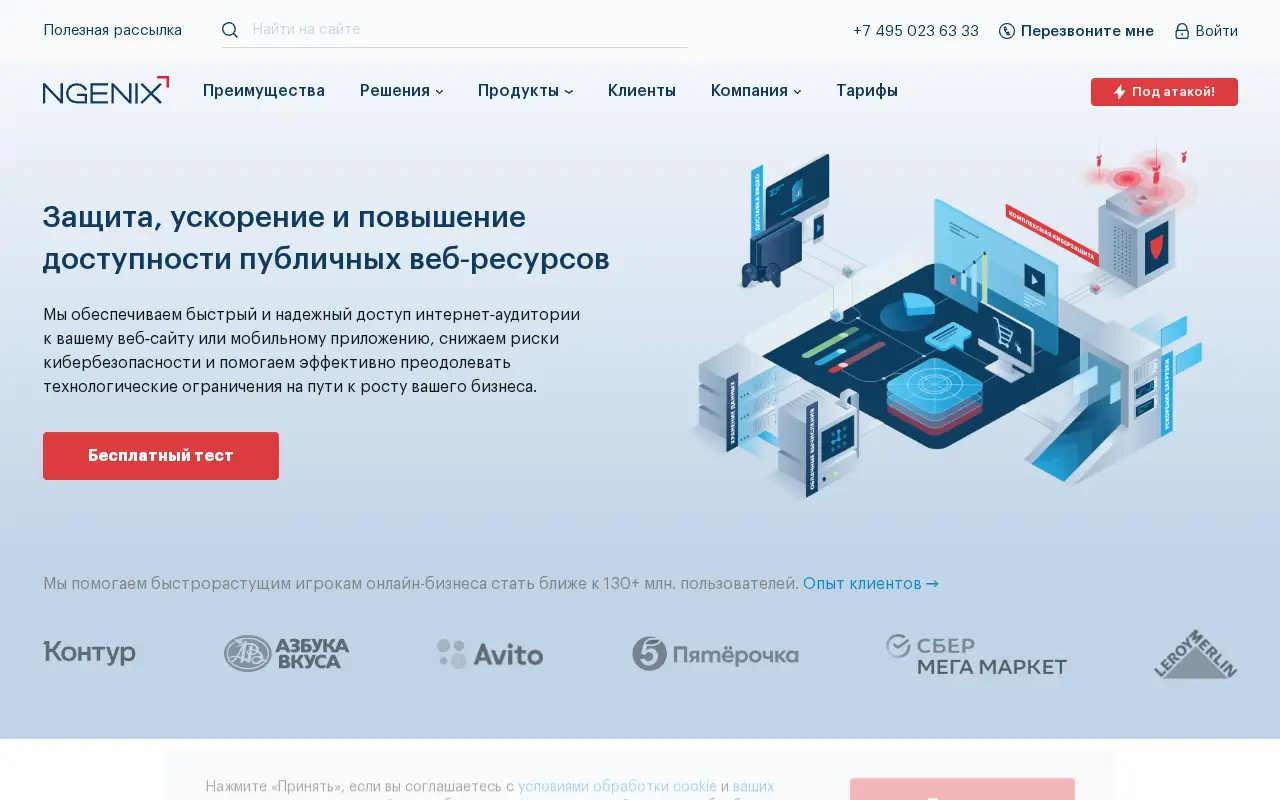Open the 'Полезная рассылка' link
Image resolution: width=1280 pixels, height=800 pixels.
(x=113, y=30)
